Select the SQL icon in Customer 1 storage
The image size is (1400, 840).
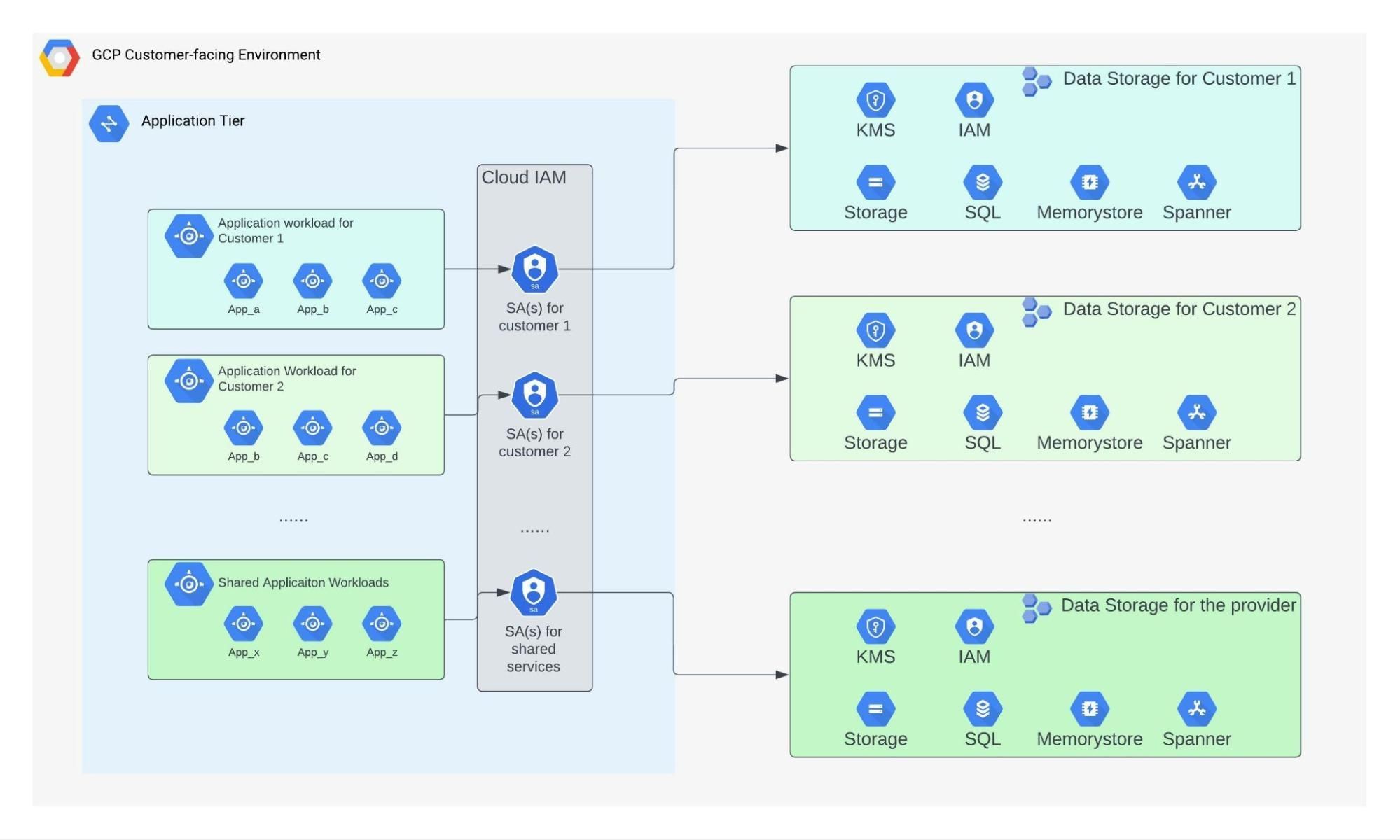point(983,181)
